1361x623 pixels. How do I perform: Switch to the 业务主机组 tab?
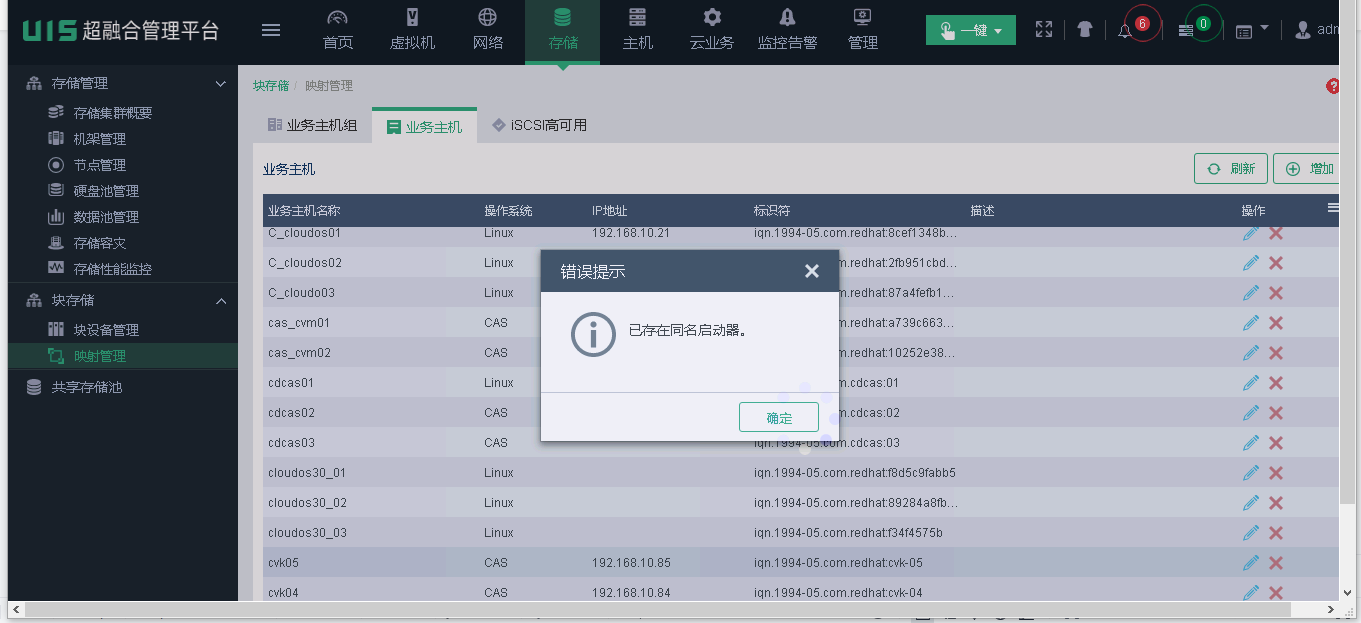click(x=312, y=125)
